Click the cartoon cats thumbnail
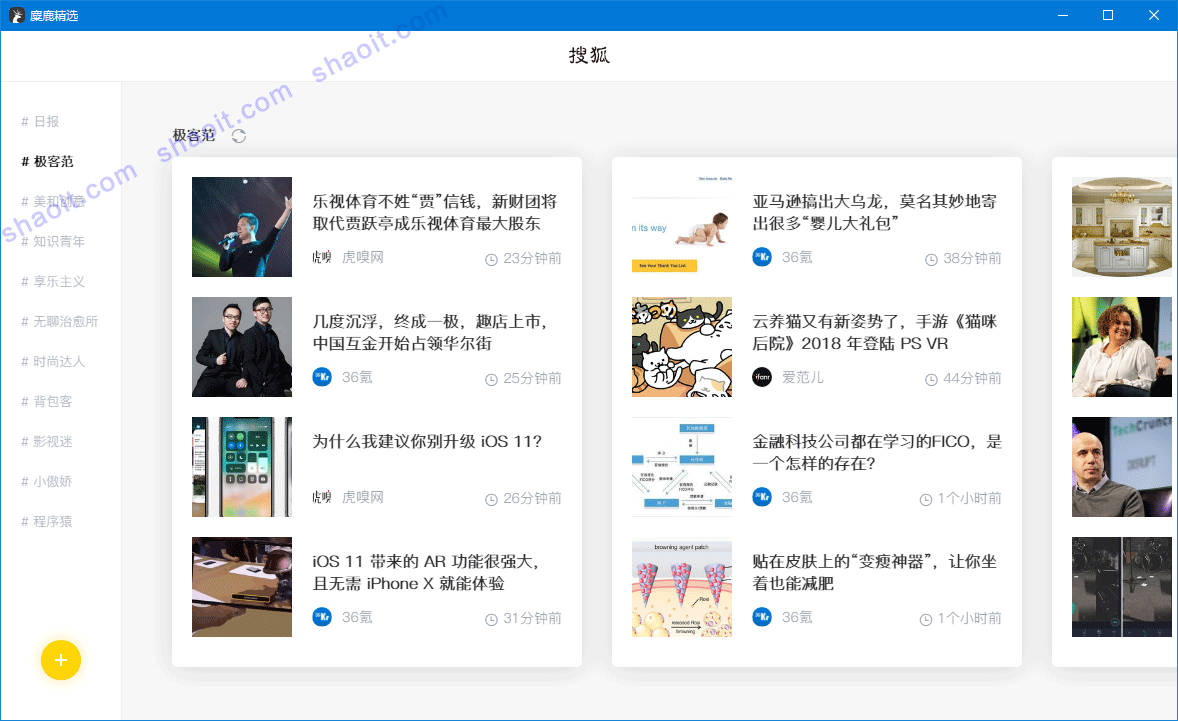1178x721 pixels. 681,347
